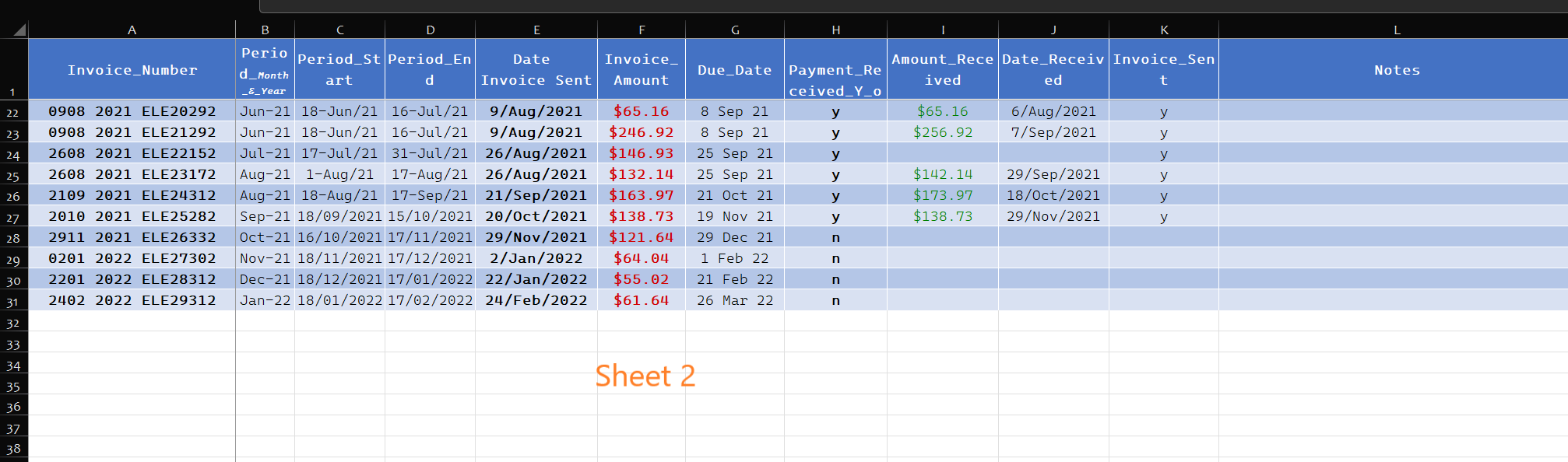Select cell with invoice 2608 2021 ELE23172

point(132,174)
